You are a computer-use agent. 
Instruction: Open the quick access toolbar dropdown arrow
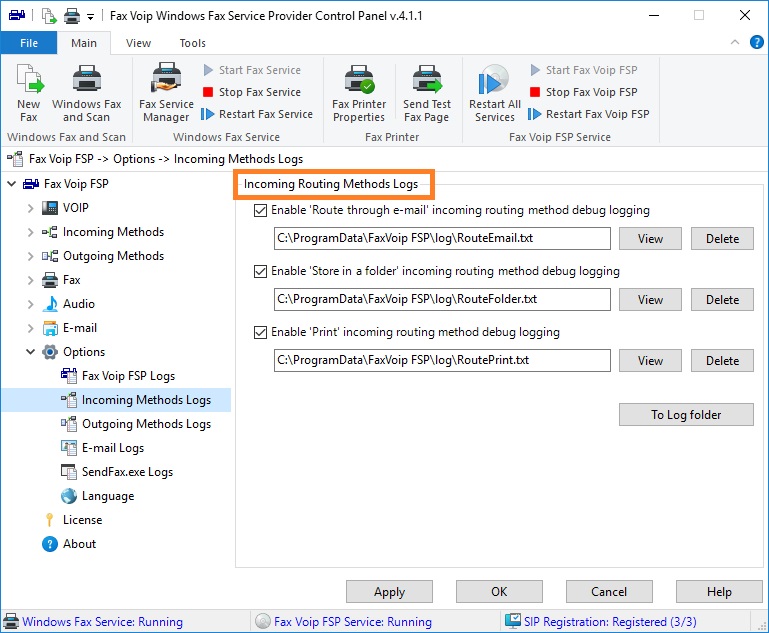(x=90, y=16)
